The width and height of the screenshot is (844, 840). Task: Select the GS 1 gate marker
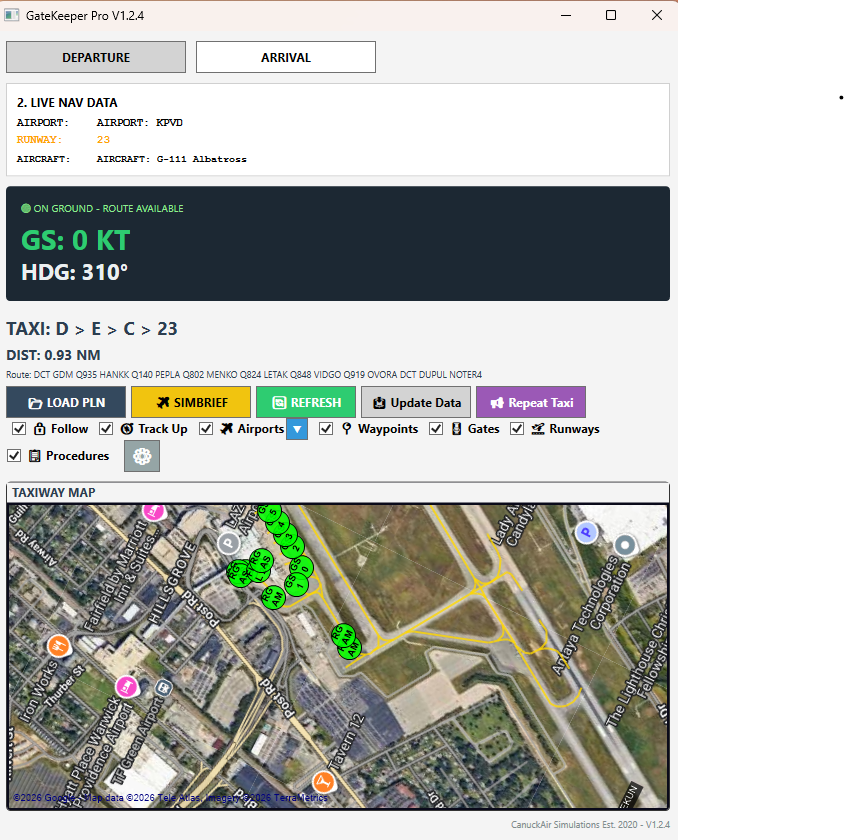[x=296, y=584]
